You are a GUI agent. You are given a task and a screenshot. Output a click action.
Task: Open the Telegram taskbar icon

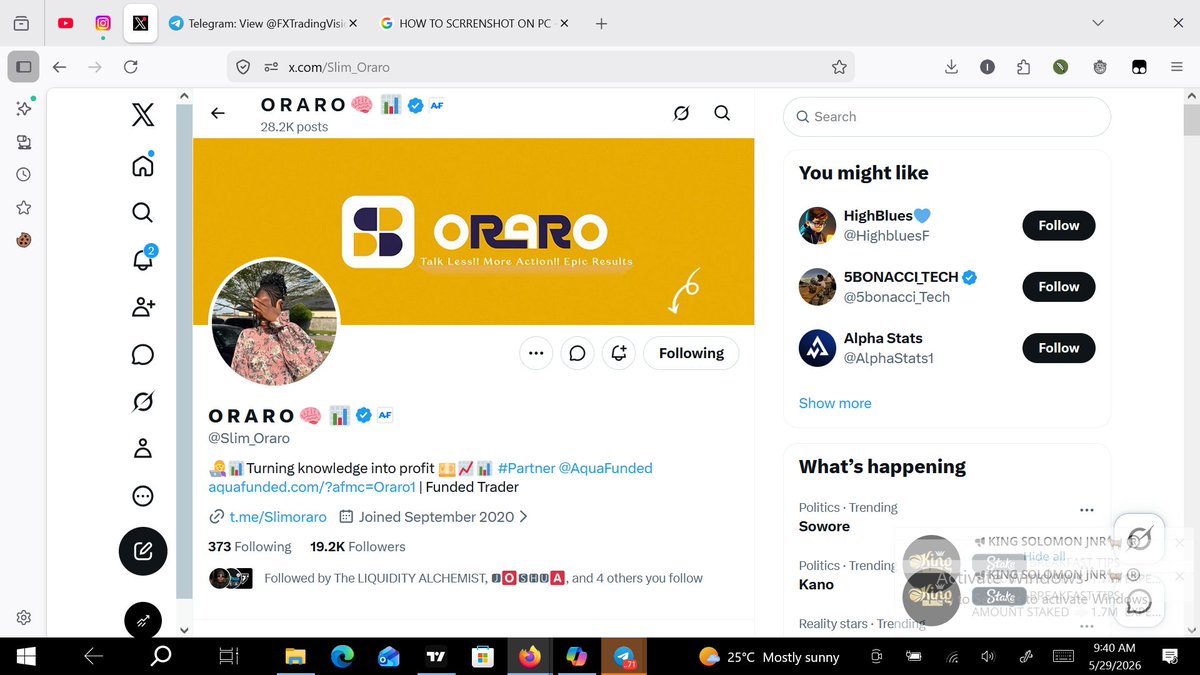623,657
